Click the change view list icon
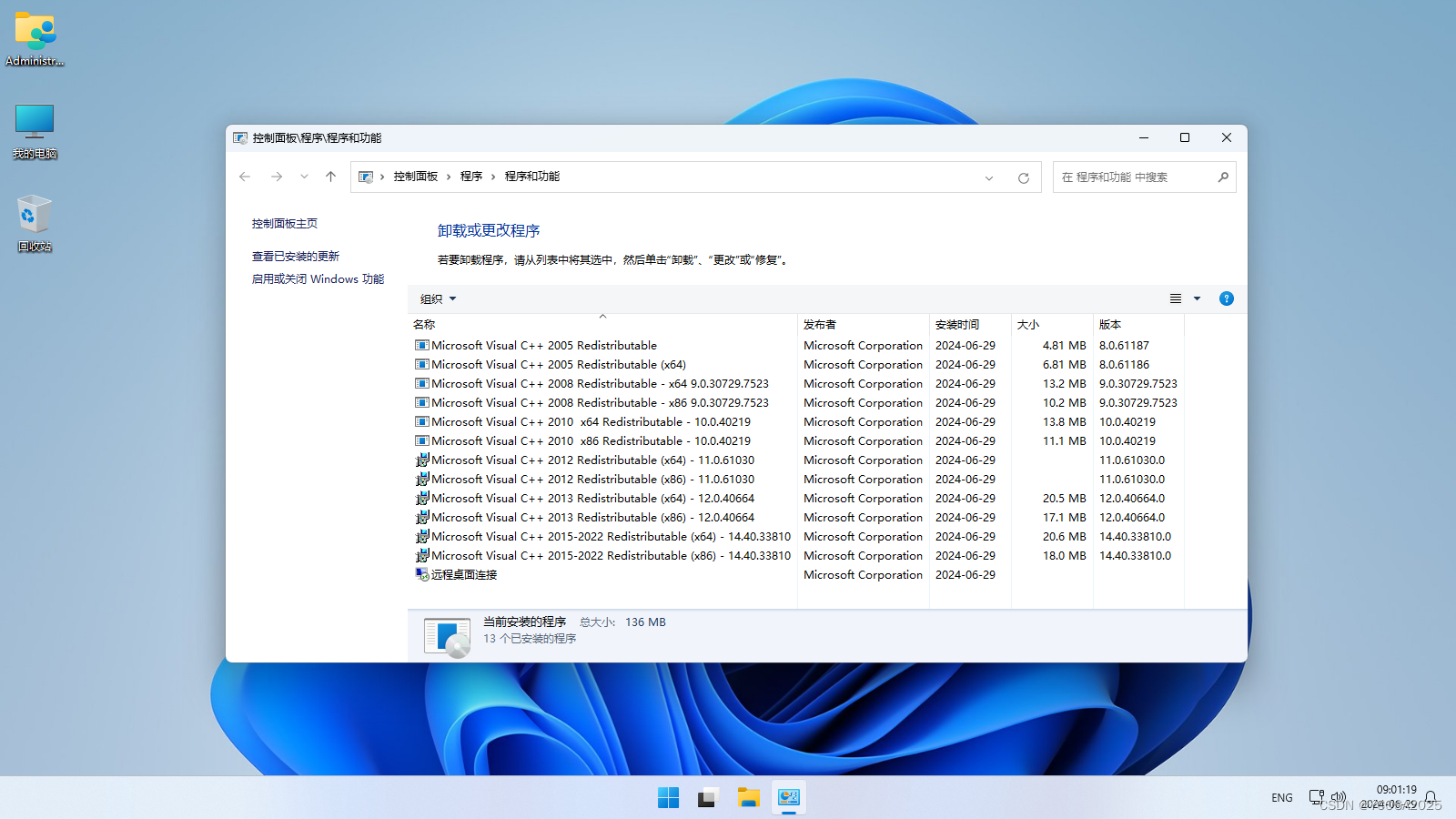The image size is (1456, 819). pyautogui.click(x=1176, y=298)
